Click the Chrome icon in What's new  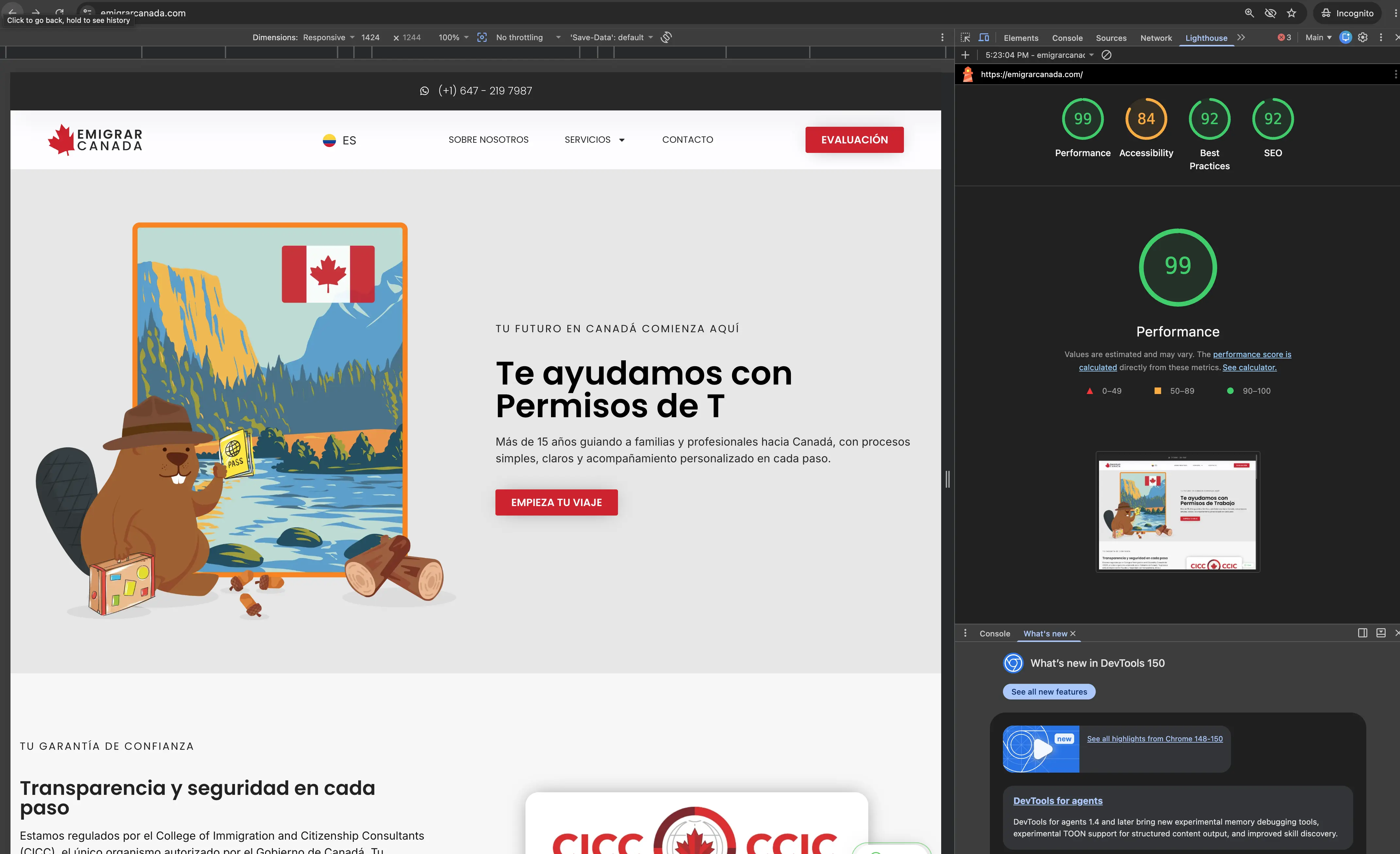(x=1013, y=663)
